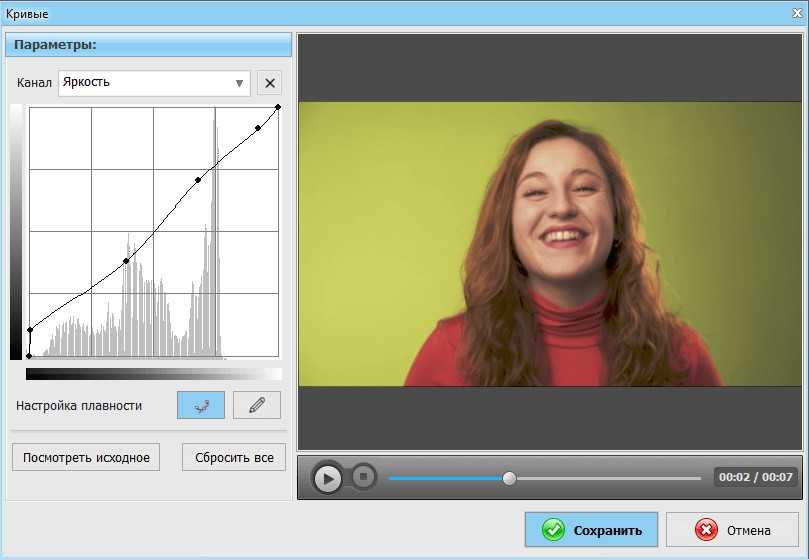Click the Параметры panel header
809x559 pixels.
[148, 45]
